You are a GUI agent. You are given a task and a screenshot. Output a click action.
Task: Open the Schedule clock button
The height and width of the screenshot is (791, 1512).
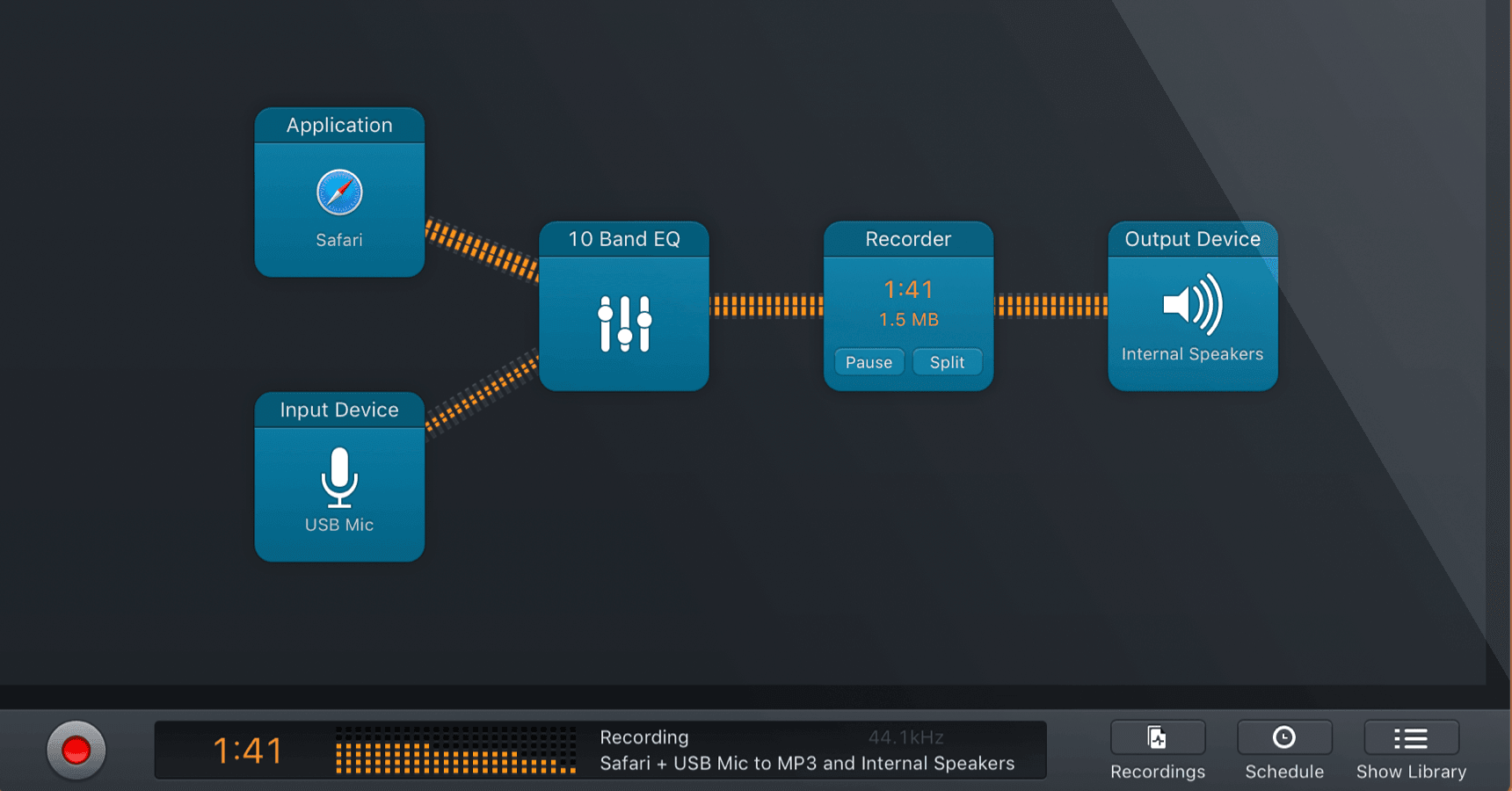(x=1283, y=738)
